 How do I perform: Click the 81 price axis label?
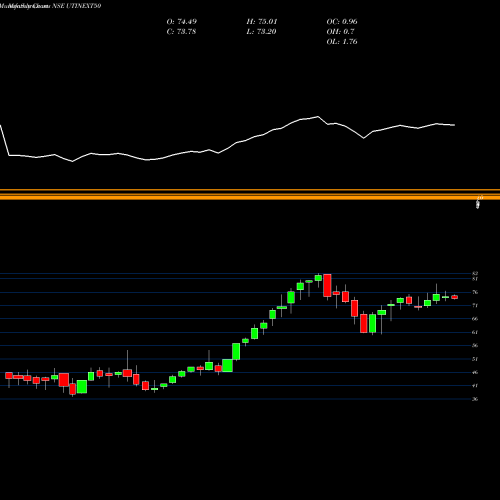[475, 279]
